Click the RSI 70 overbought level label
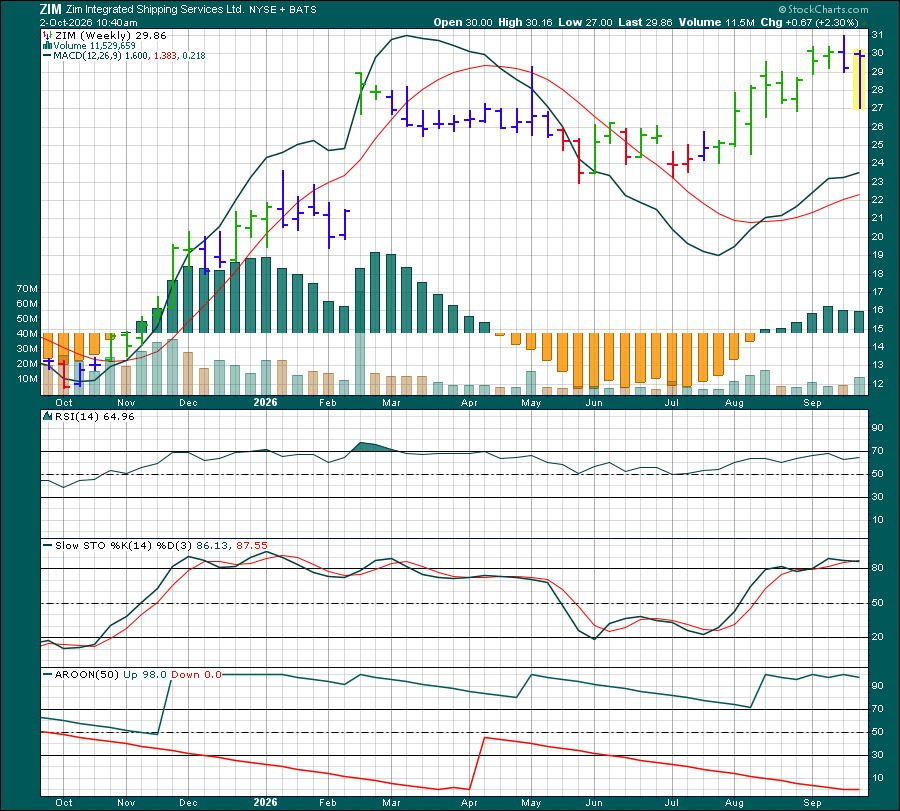This screenshot has height=811, width=900. point(878,451)
